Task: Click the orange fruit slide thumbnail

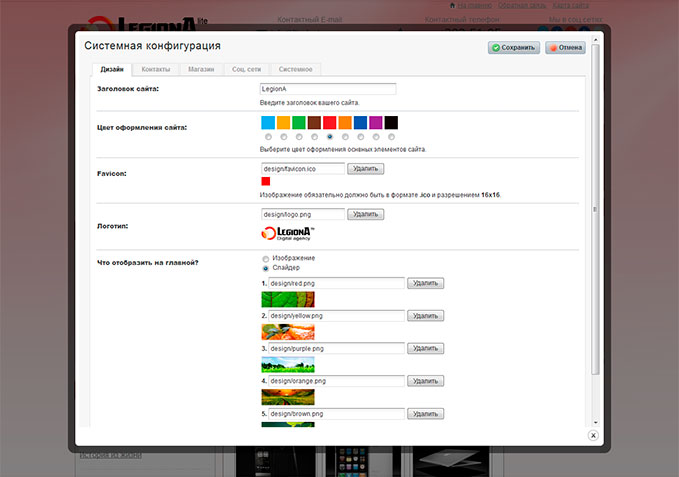Action: (x=288, y=332)
